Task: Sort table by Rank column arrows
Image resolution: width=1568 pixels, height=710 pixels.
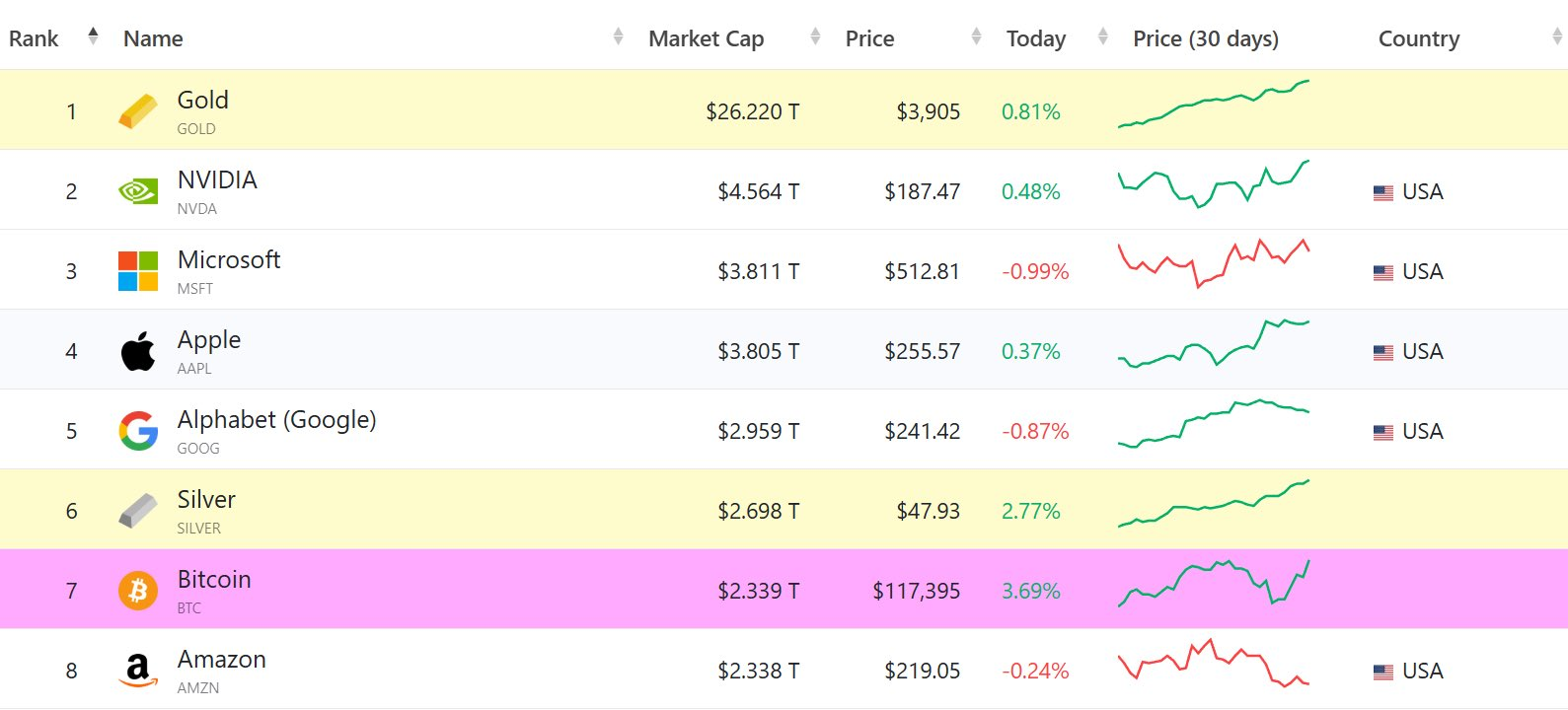Action: pos(93,36)
